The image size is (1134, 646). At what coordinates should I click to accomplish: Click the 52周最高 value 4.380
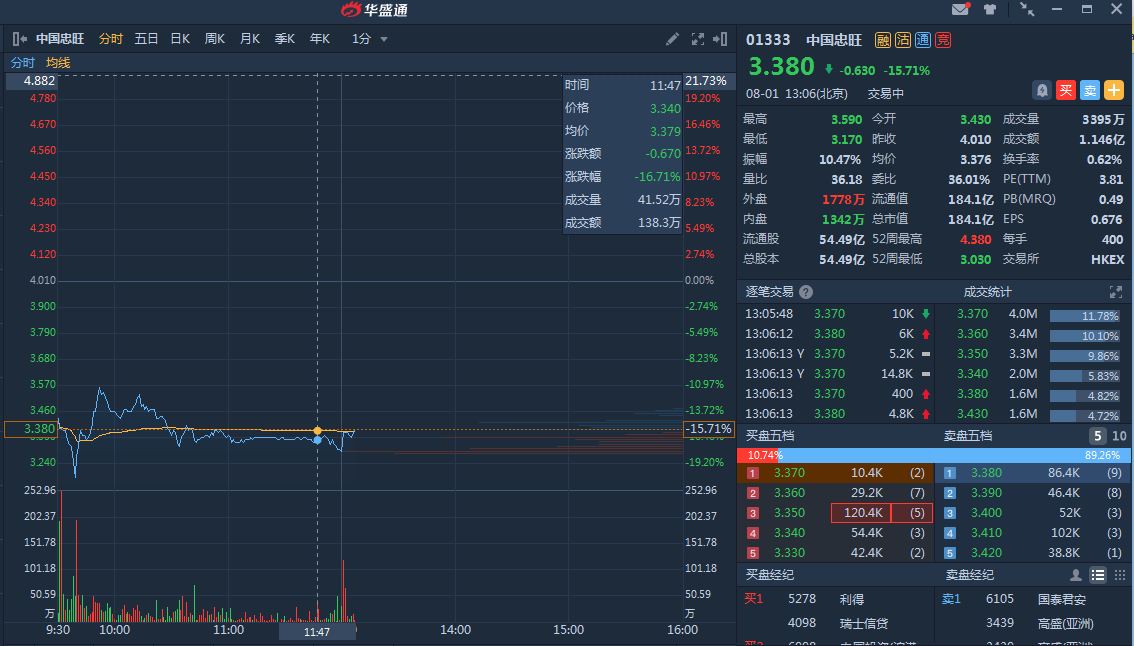[x=976, y=239]
